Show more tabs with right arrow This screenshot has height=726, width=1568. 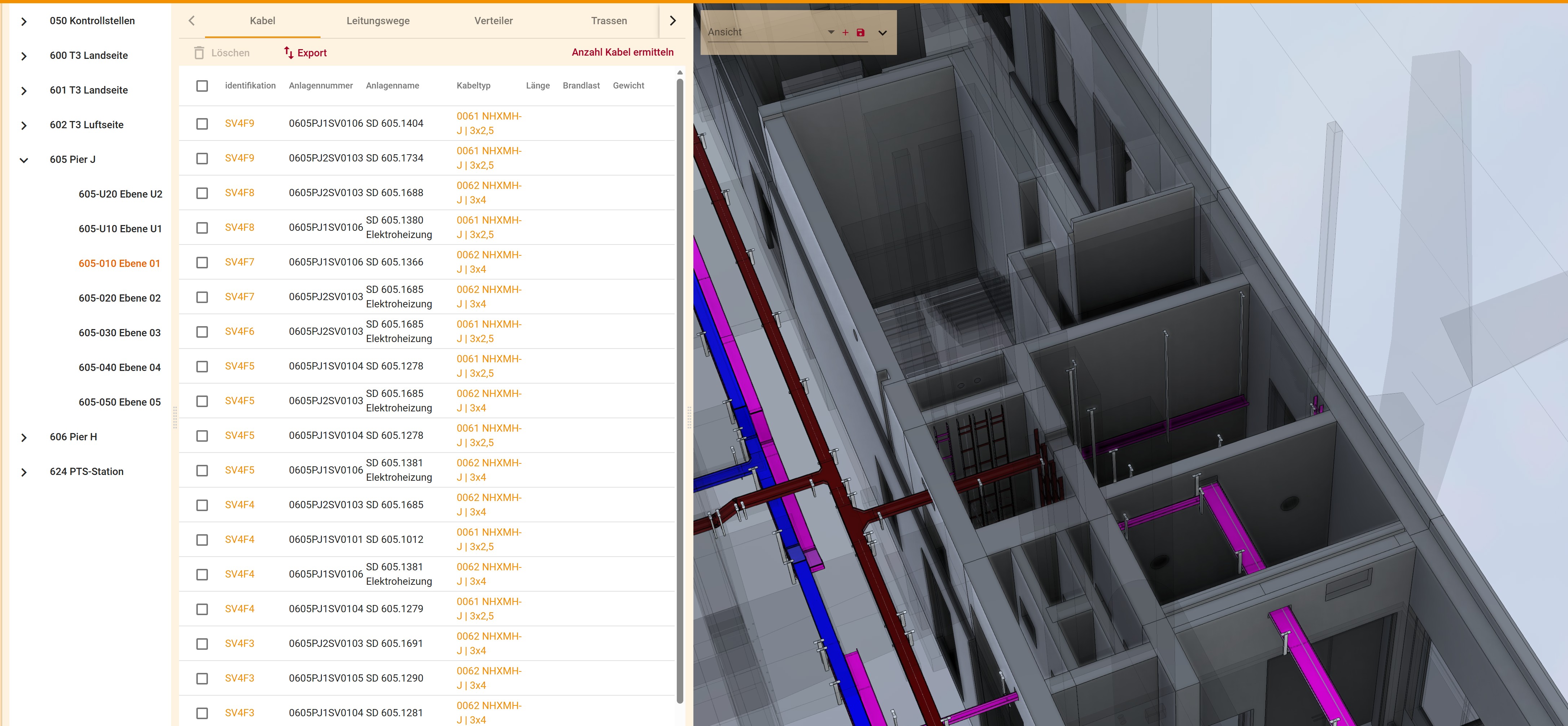(x=672, y=21)
